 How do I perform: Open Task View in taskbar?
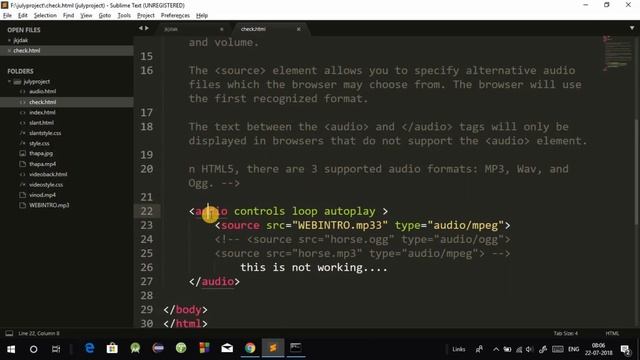pyautogui.click(x=56, y=349)
